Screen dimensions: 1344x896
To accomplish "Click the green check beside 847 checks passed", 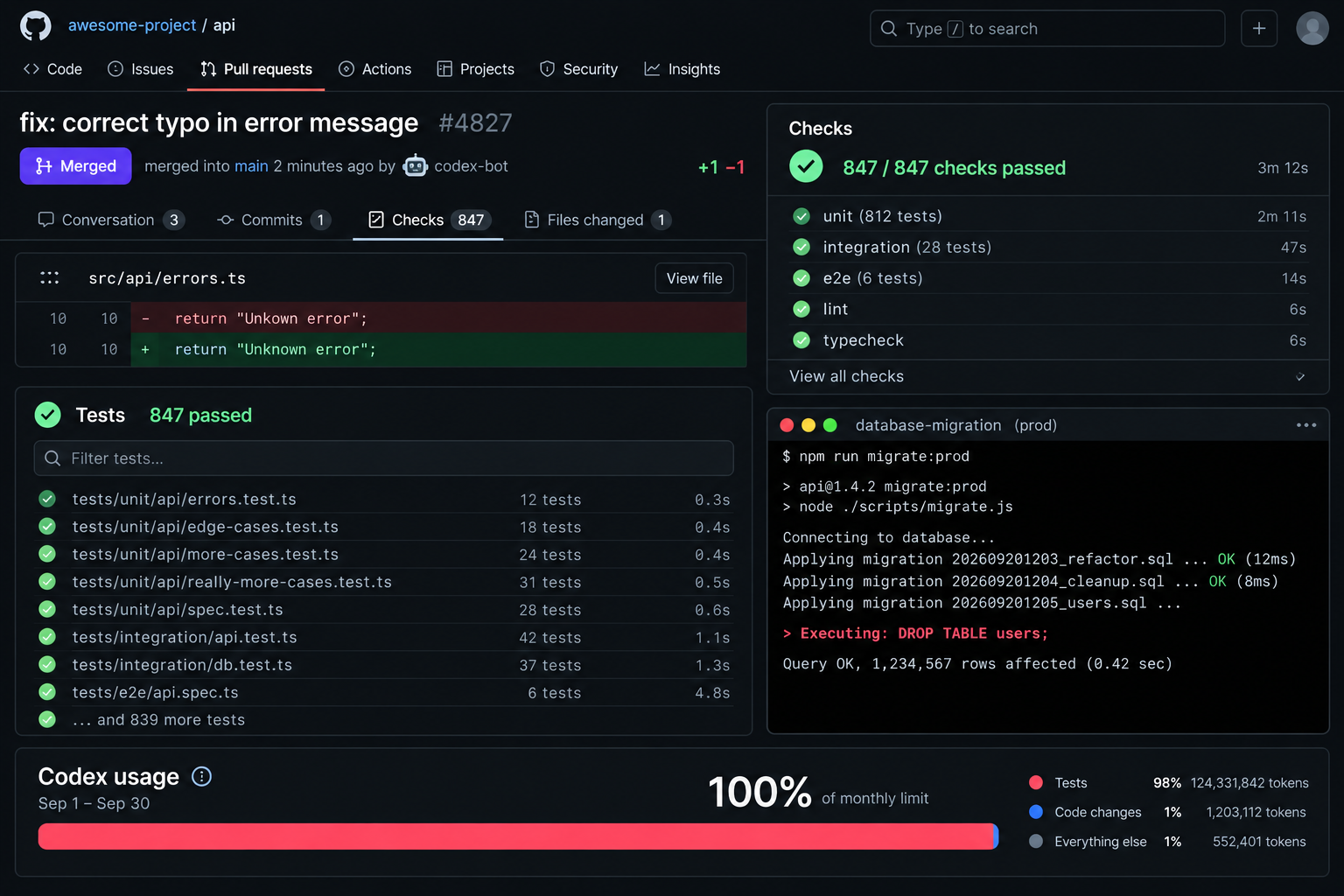I will tap(806, 166).
